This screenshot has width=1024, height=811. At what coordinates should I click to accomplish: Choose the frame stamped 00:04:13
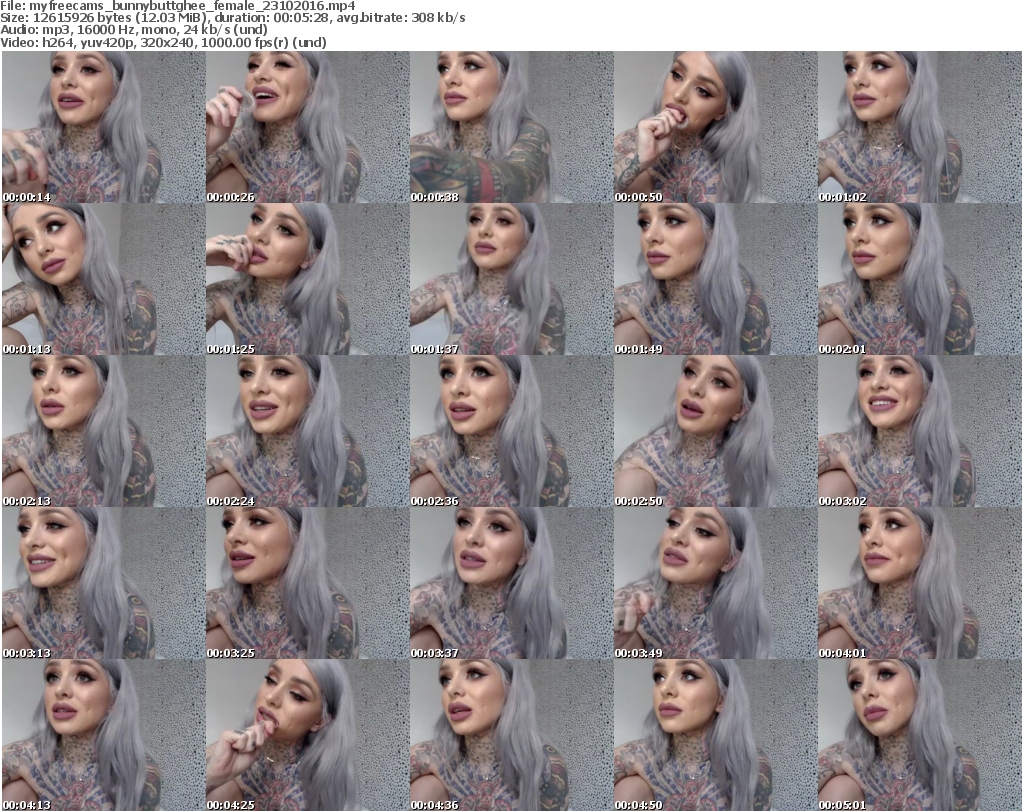(x=104, y=735)
